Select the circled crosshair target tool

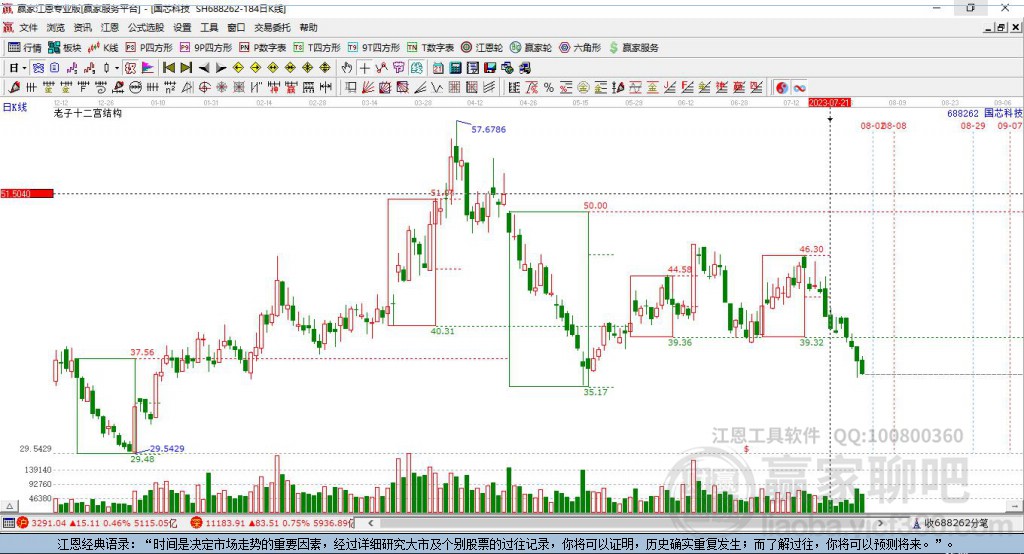tap(204, 88)
